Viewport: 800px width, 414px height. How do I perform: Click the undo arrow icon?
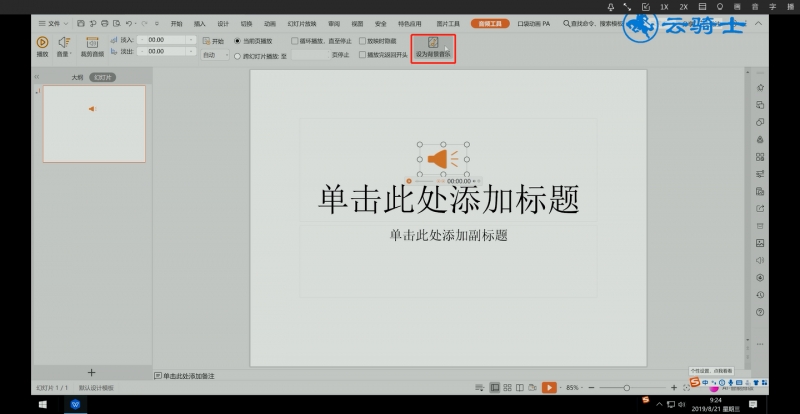pos(129,23)
